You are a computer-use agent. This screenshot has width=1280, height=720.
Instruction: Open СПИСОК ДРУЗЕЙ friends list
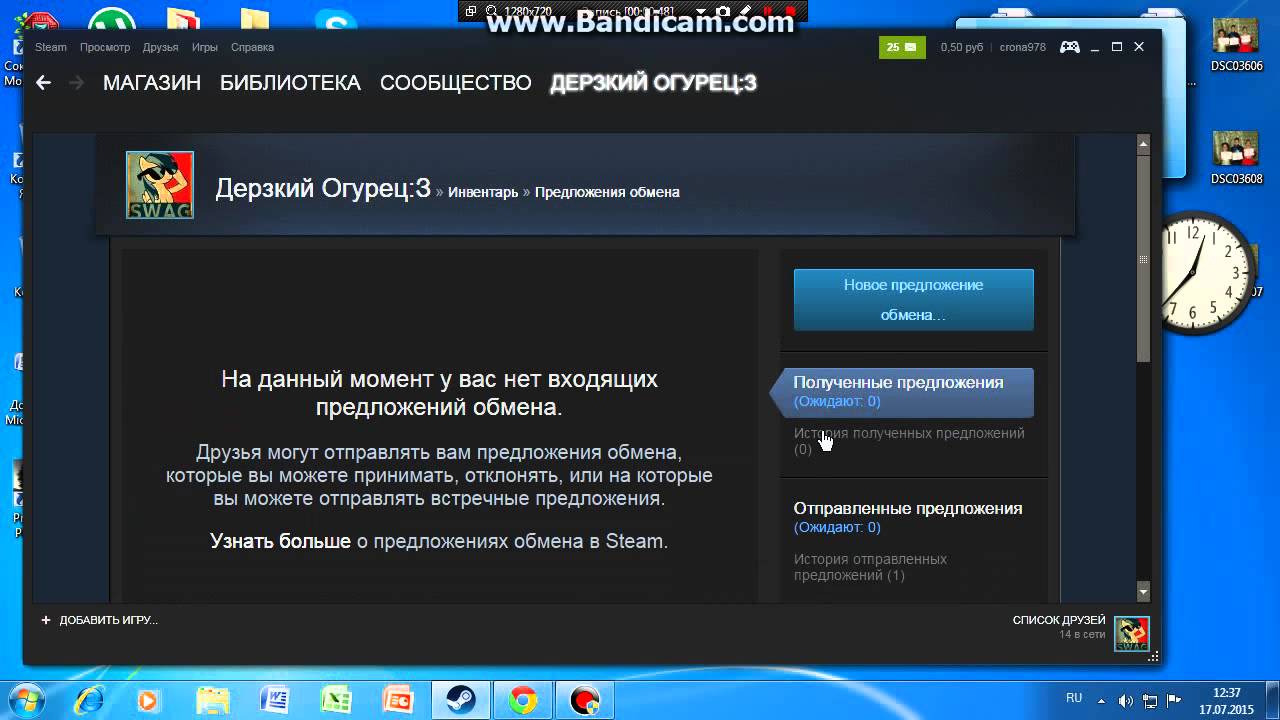(x=1059, y=620)
